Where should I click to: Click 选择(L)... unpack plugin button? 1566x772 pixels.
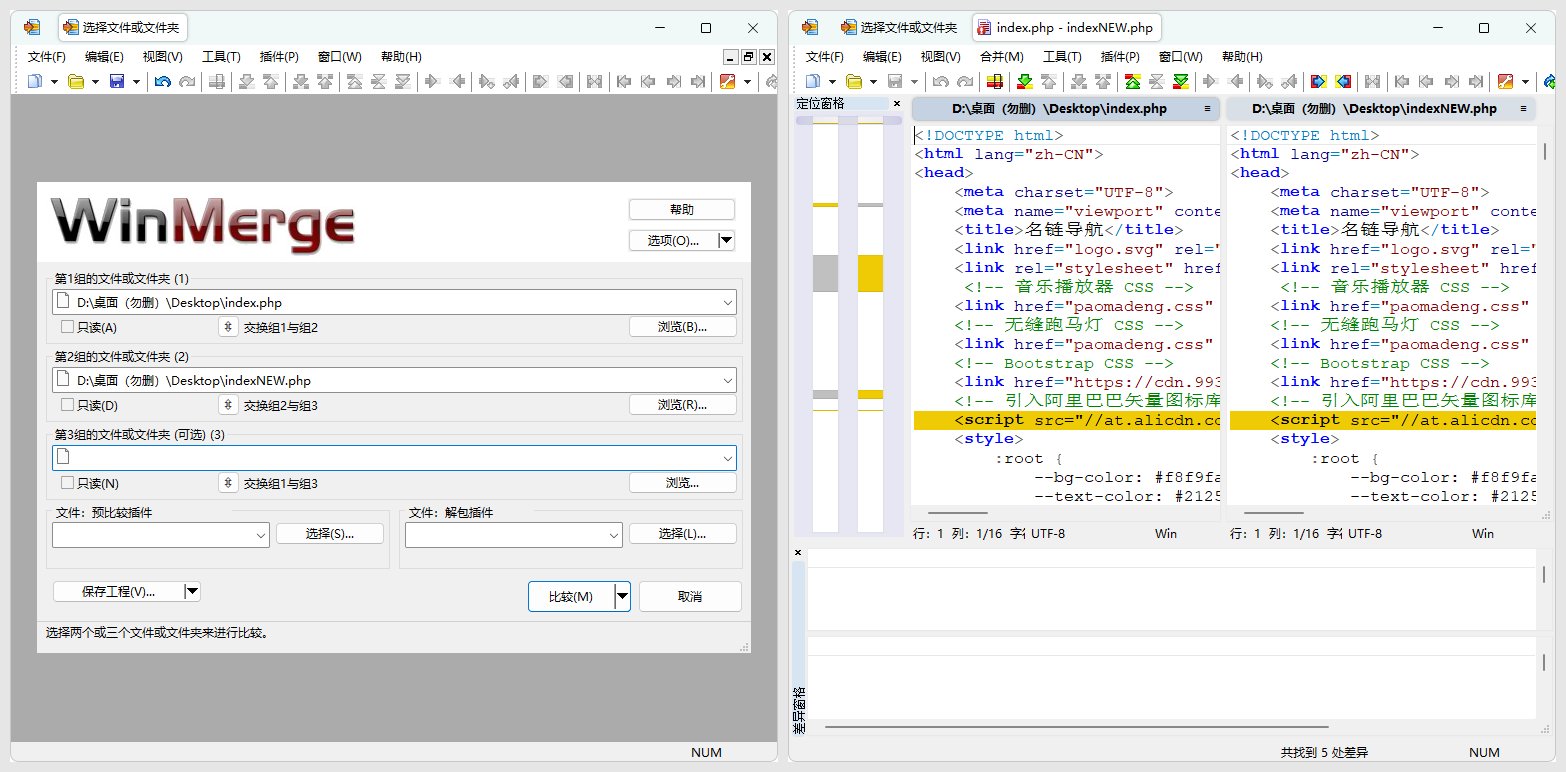pyautogui.click(x=682, y=534)
